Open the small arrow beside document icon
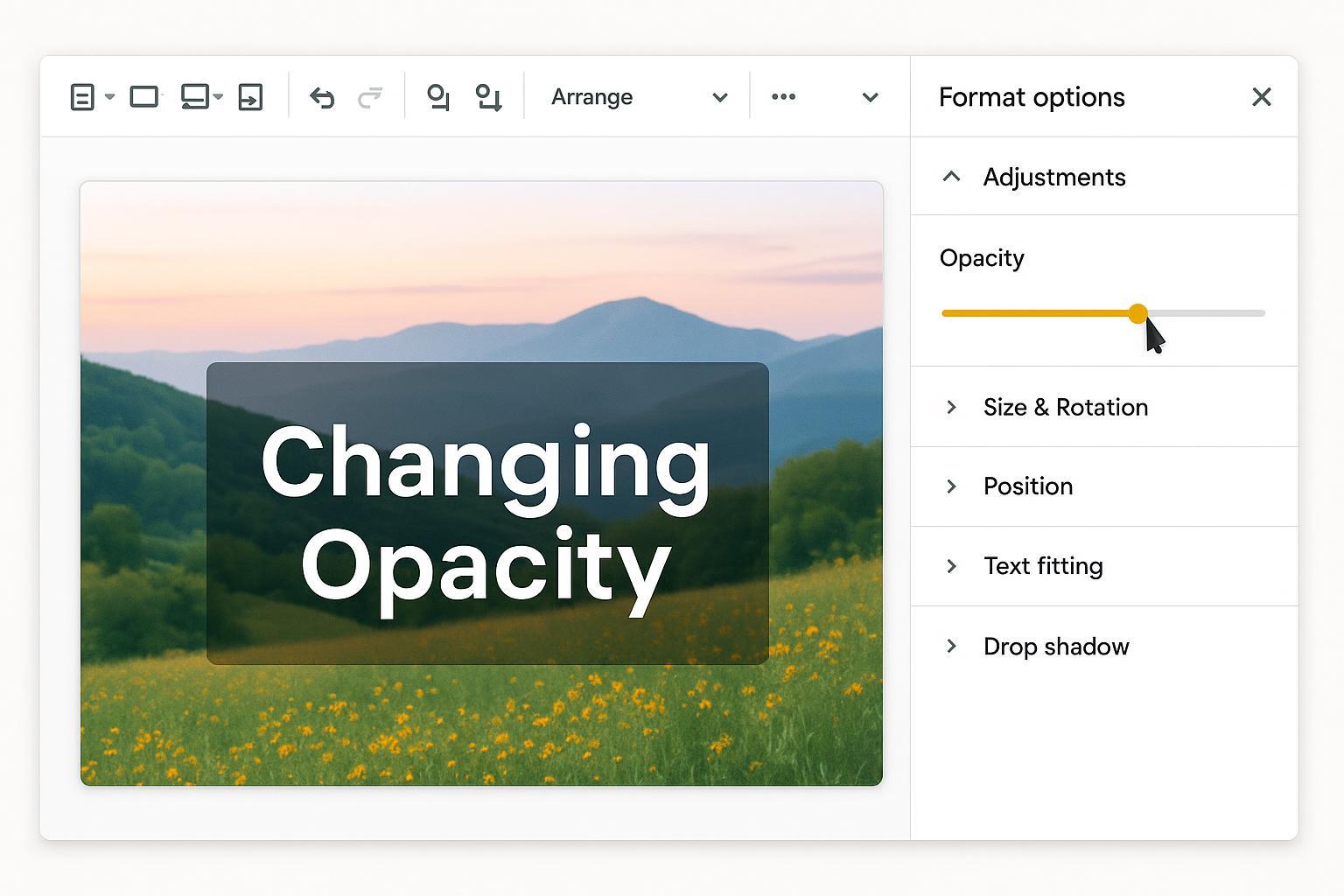This screenshot has height=896, width=1344. [x=109, y=97]
